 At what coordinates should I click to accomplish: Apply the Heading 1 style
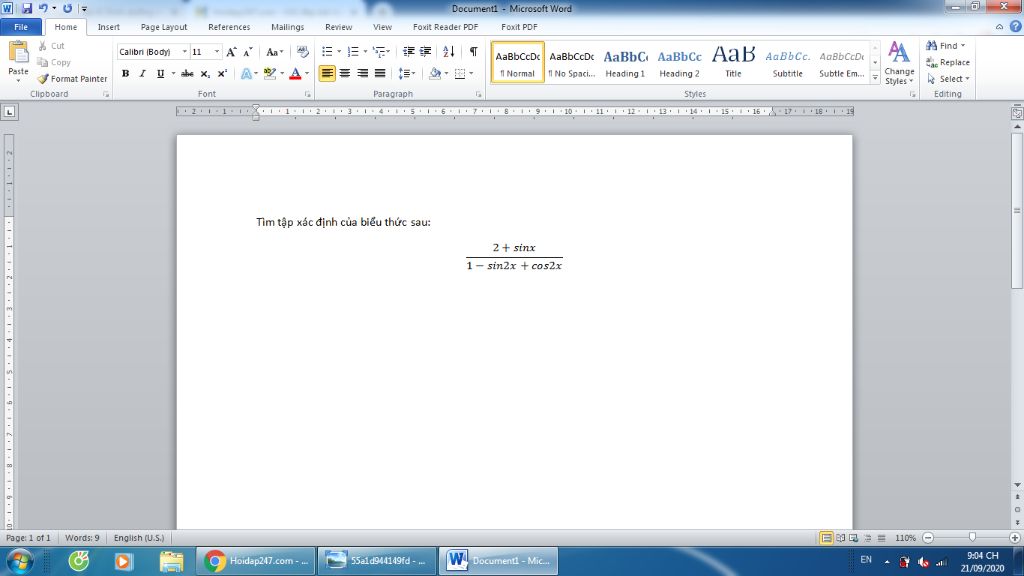click(x=625, y=62)
